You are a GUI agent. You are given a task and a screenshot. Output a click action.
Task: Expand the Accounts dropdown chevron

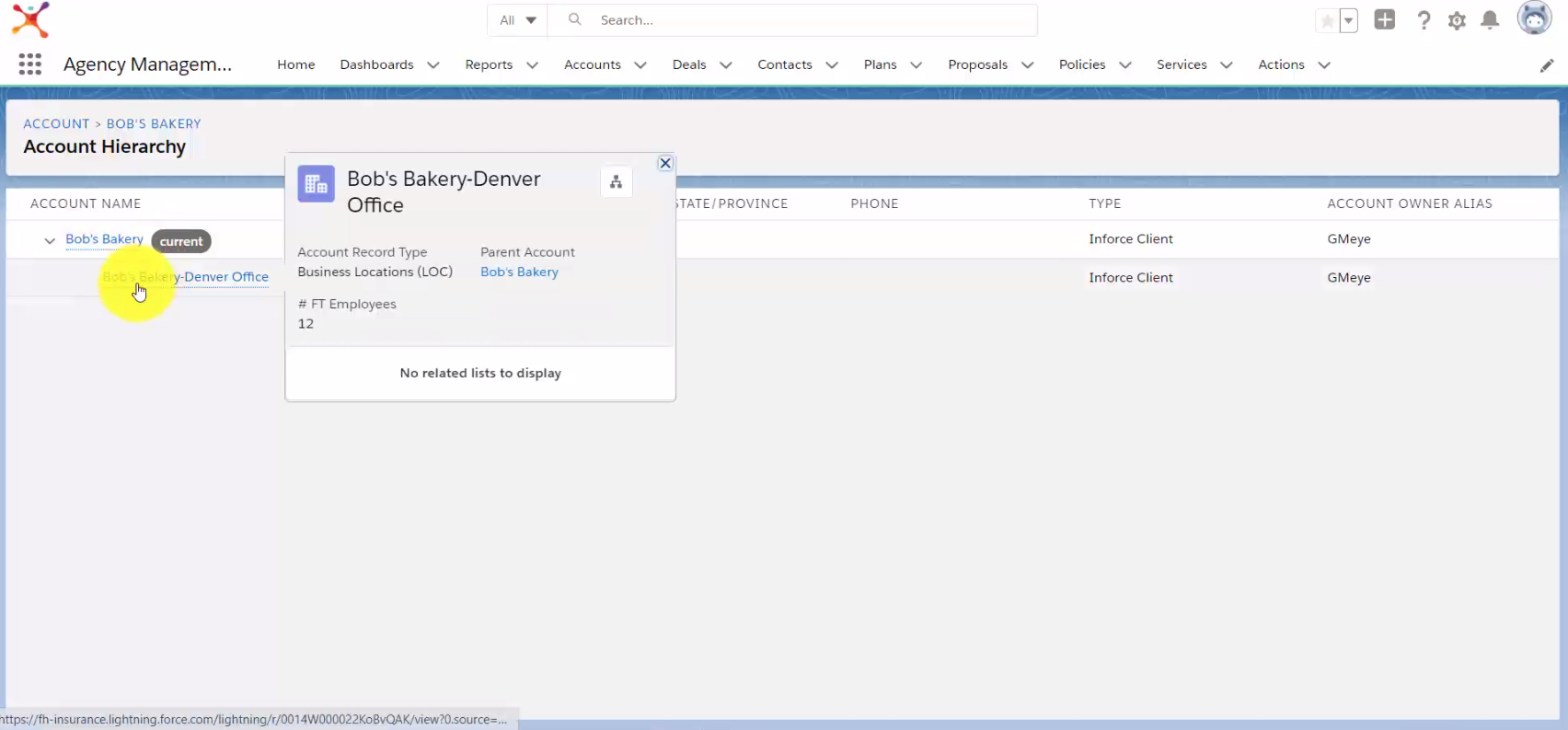pyautogui.click(x=640, y=65)
